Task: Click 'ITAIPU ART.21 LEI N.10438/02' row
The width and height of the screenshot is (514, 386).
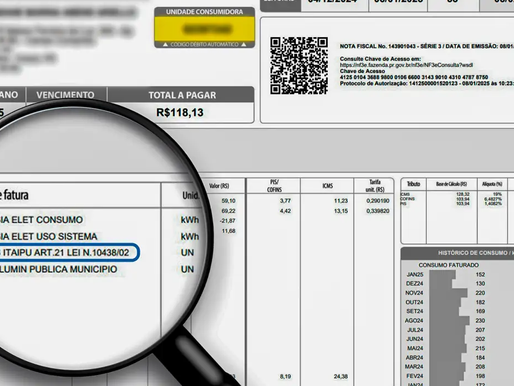Action: coord(66,253)
